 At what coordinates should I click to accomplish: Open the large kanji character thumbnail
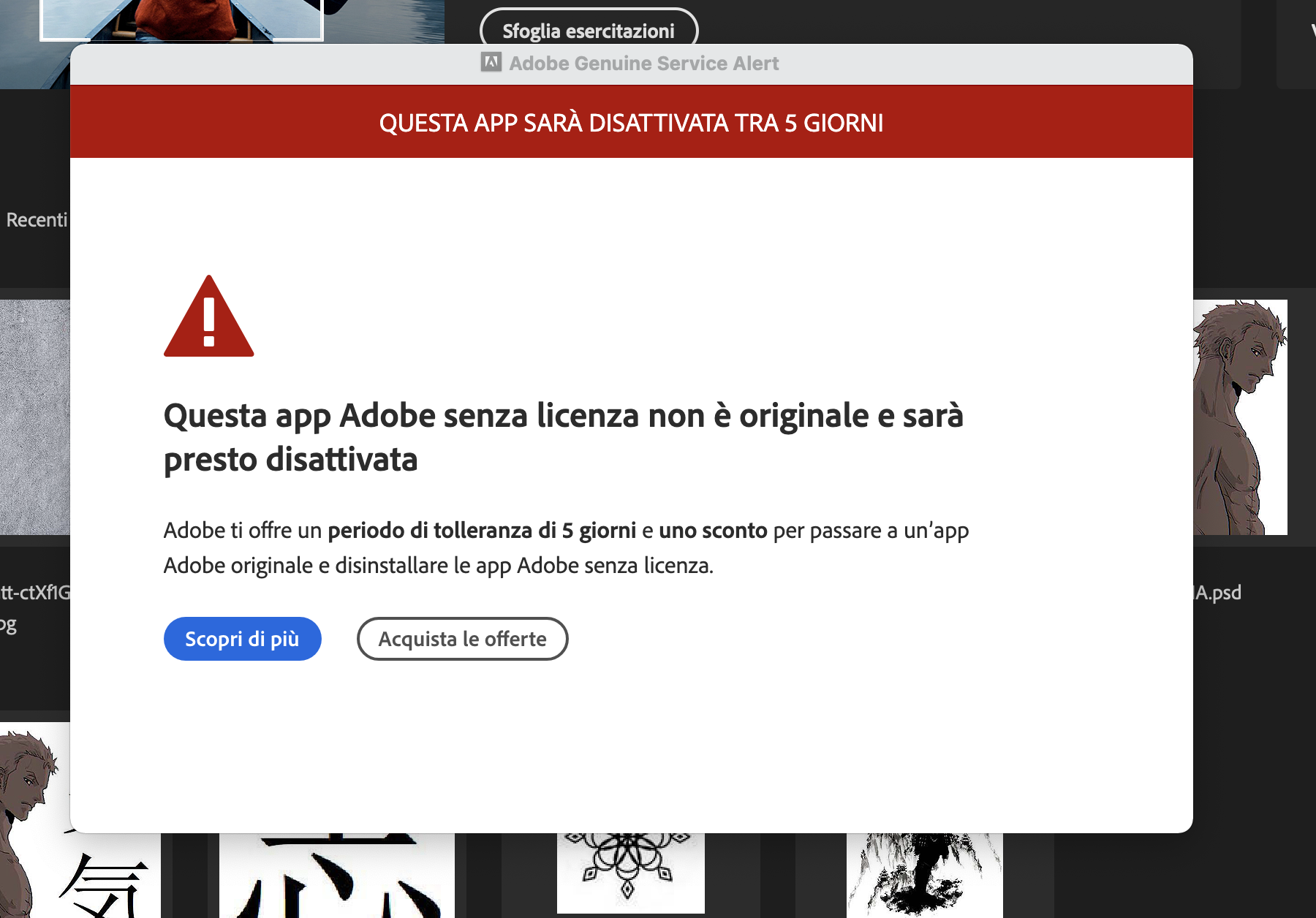tap(337, 875)
